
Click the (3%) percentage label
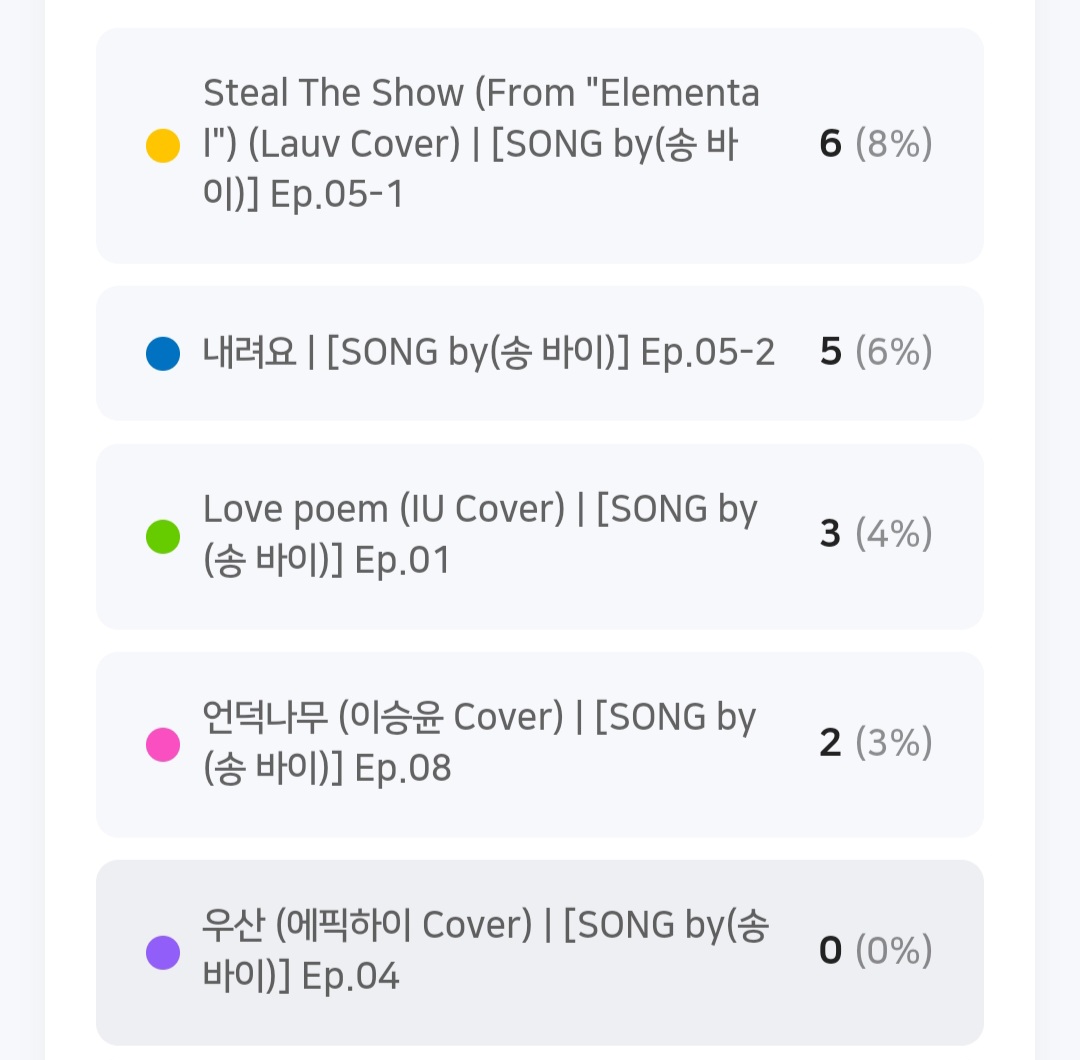894,742
